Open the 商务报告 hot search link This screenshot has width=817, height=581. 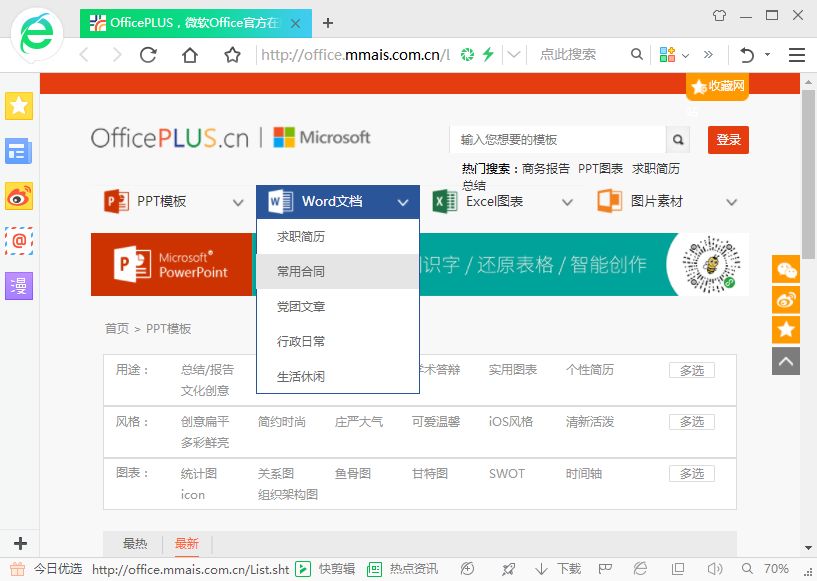pyautogui.click(x=546, y=169)
